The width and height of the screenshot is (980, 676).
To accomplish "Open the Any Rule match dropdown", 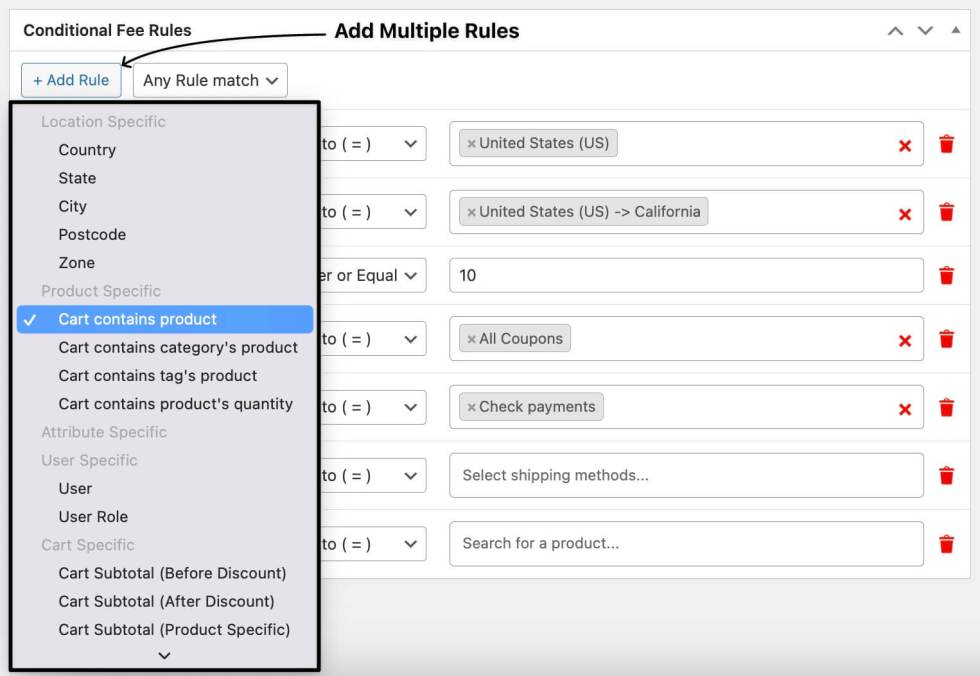I will coord(210,80).
